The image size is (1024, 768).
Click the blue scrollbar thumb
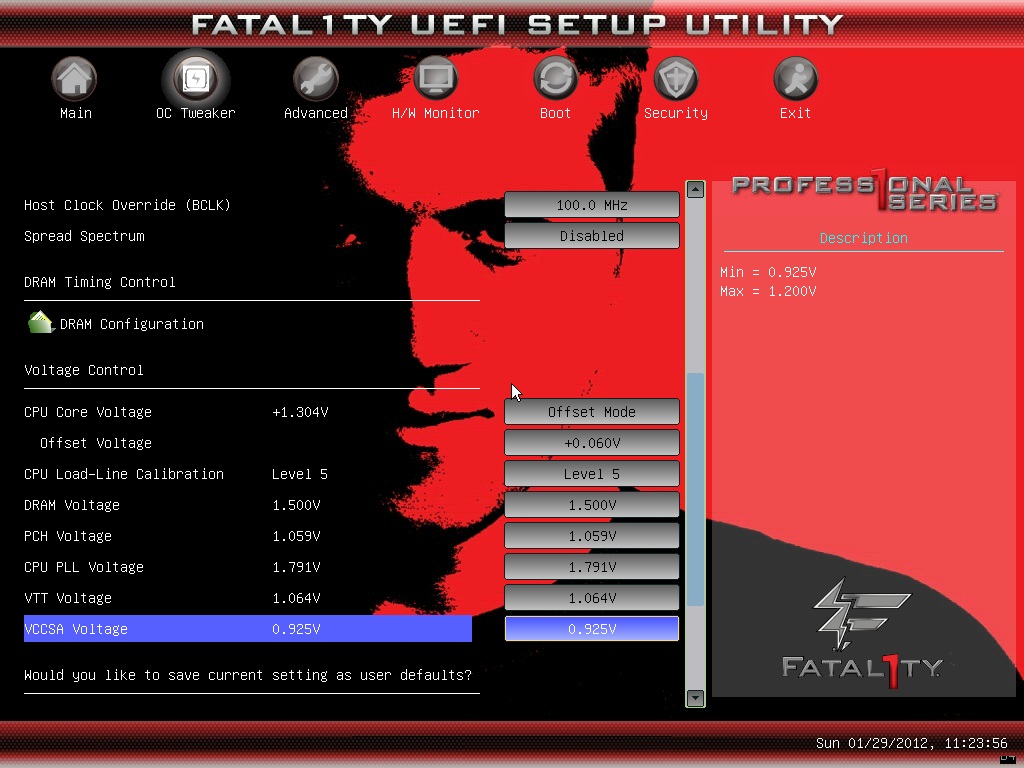[696, 489]
